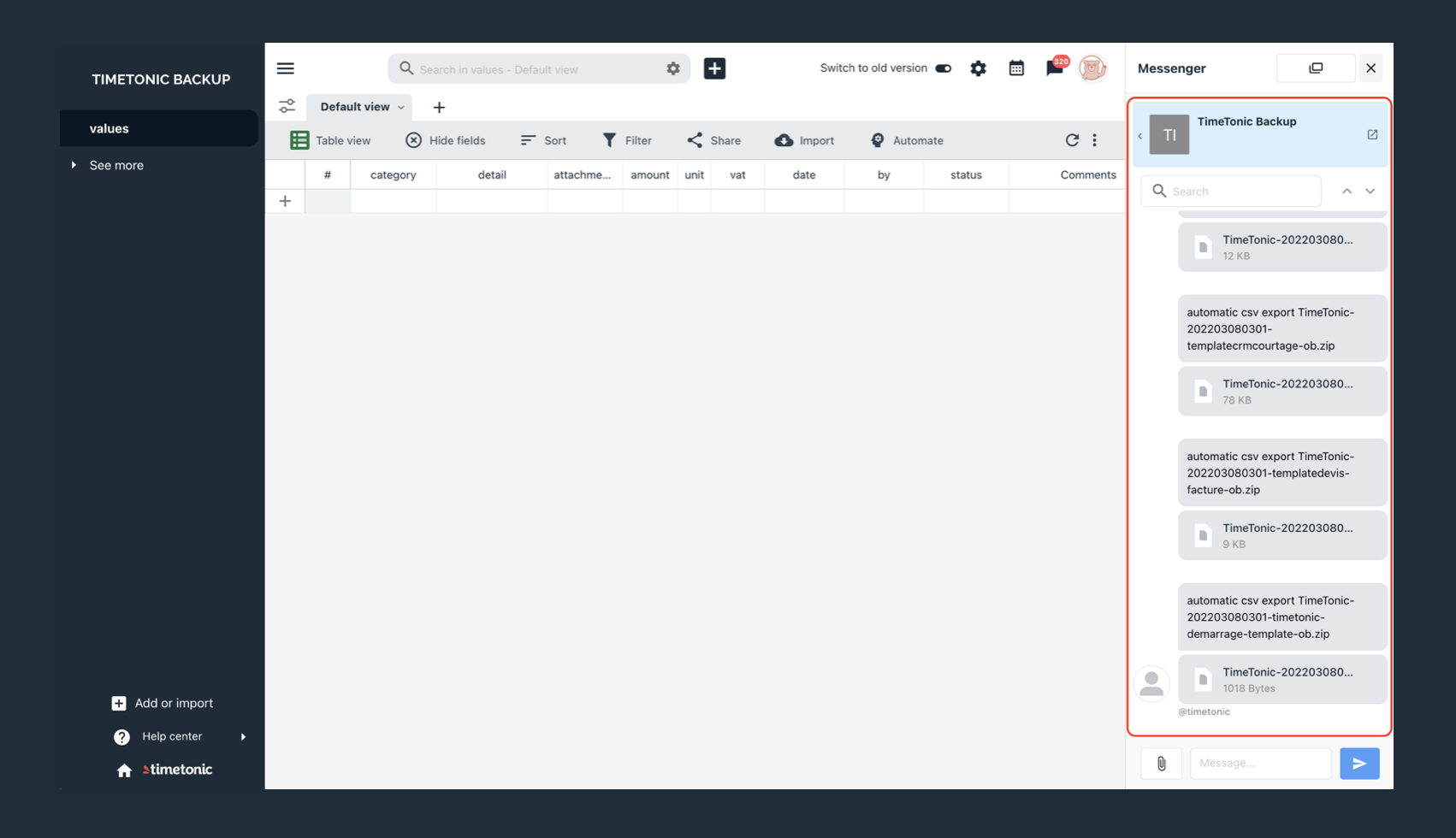Click the by column header

[884, 174]
